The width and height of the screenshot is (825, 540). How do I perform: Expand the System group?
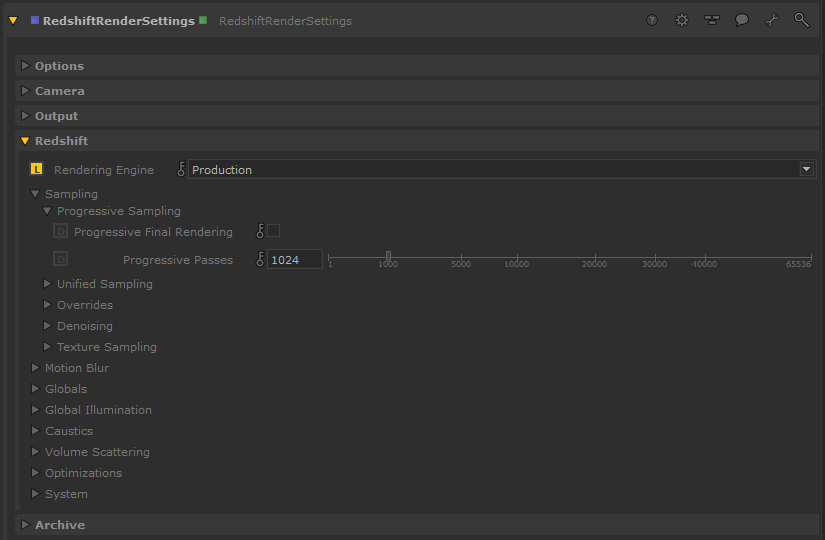[35, 494]
